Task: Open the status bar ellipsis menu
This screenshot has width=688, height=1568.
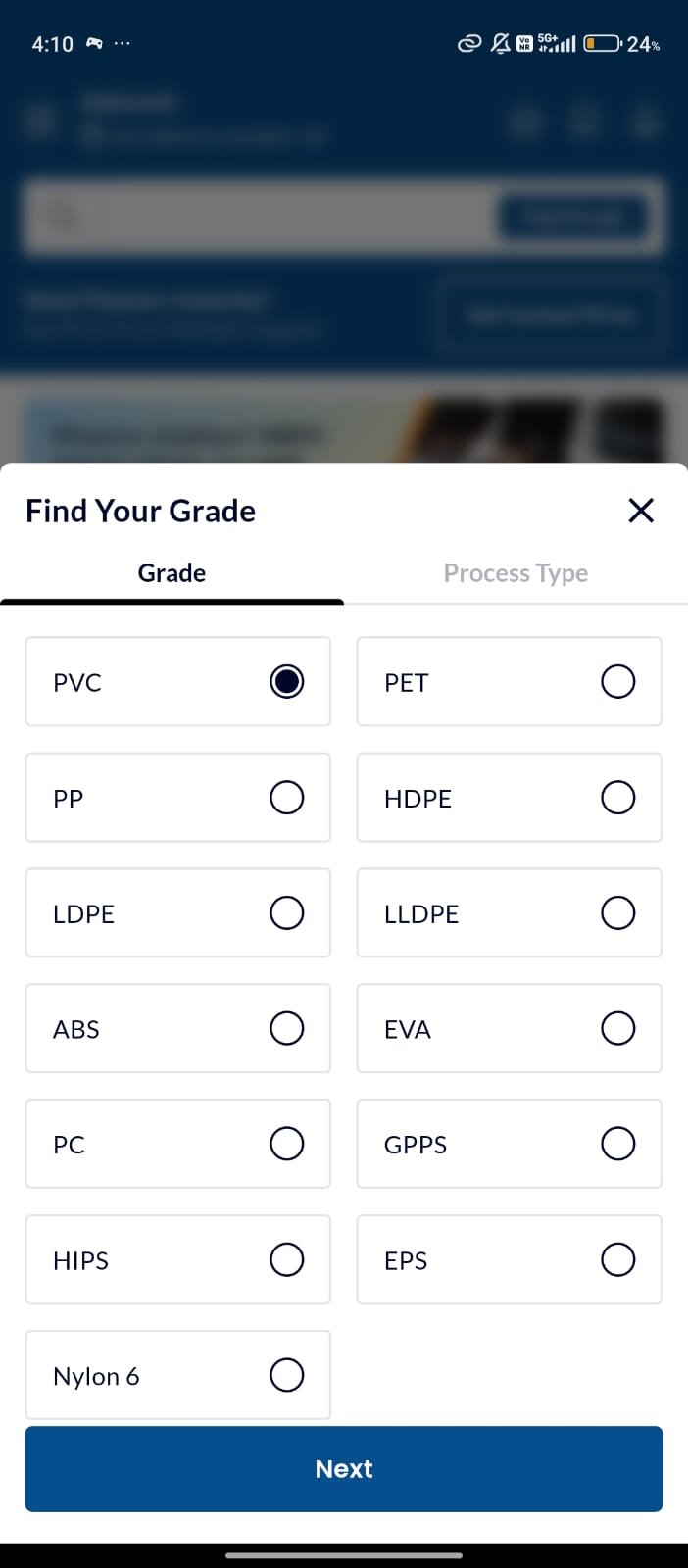Action: [x=122, y=43]
